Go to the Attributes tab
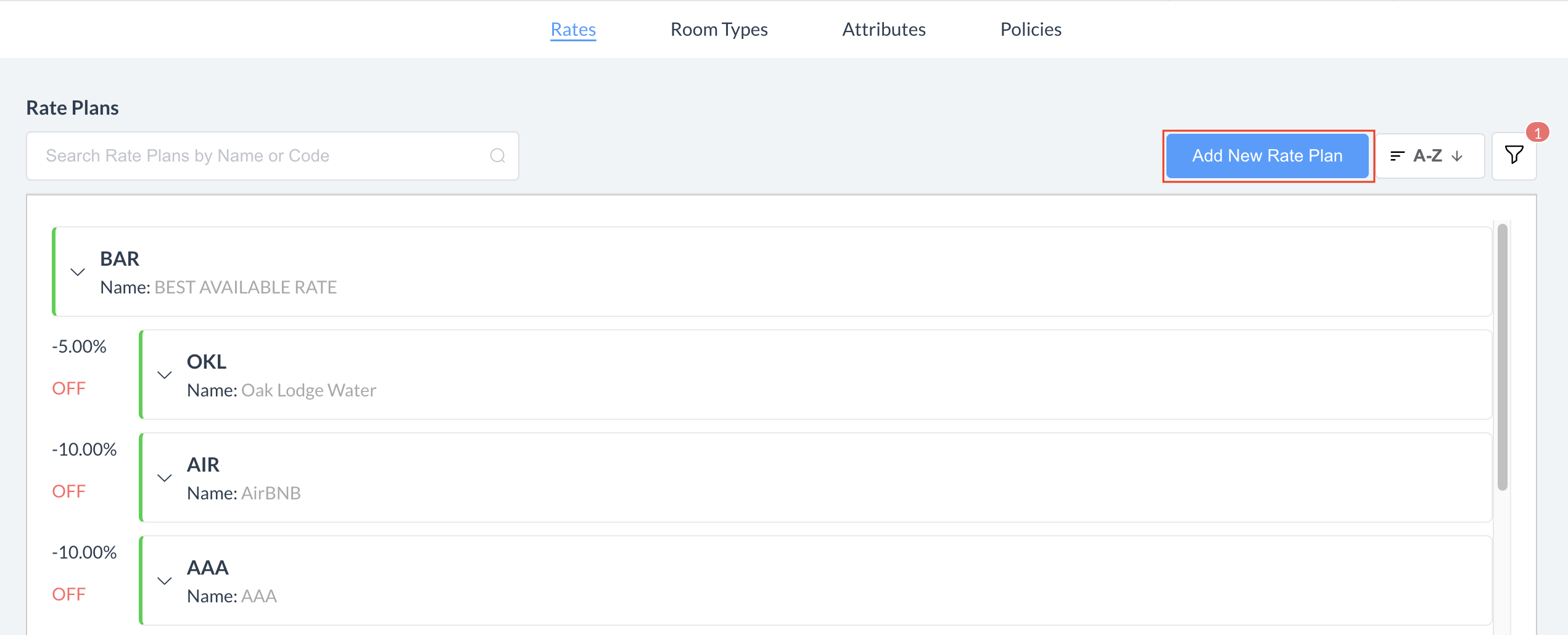 tap(883, 30)
